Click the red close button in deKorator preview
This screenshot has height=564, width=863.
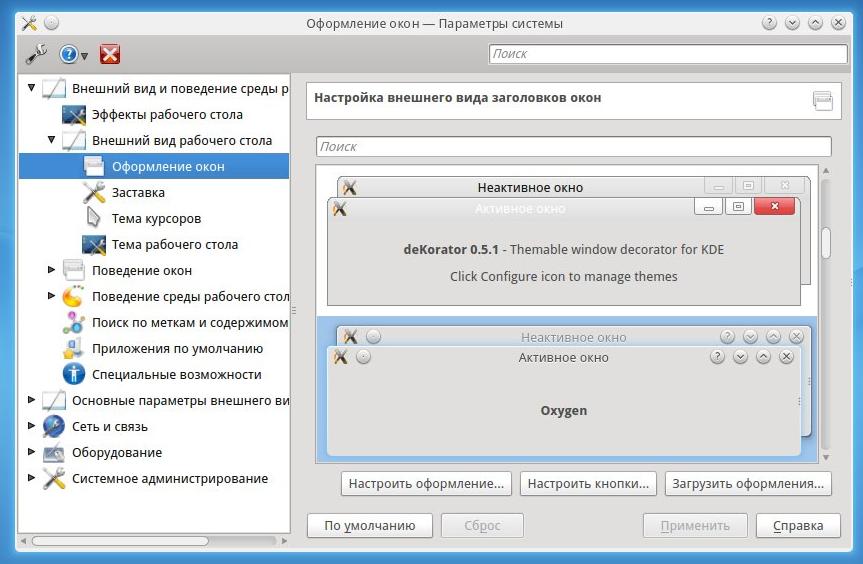coord(774,206)
